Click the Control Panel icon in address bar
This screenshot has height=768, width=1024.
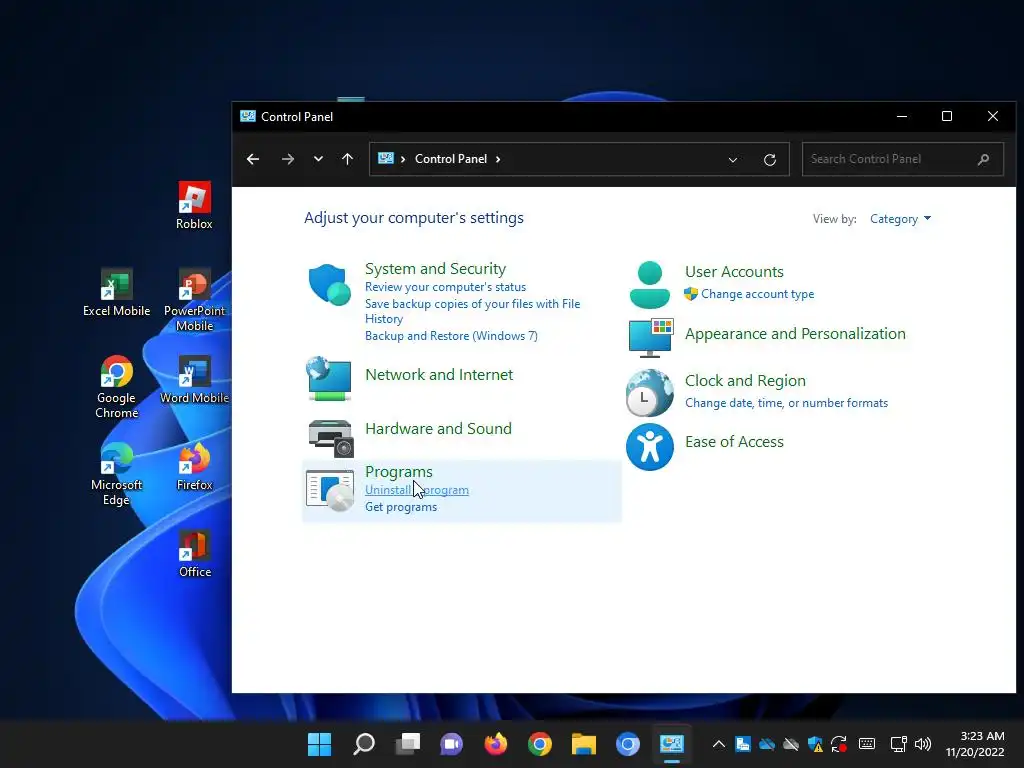click(x=386, y=159)
